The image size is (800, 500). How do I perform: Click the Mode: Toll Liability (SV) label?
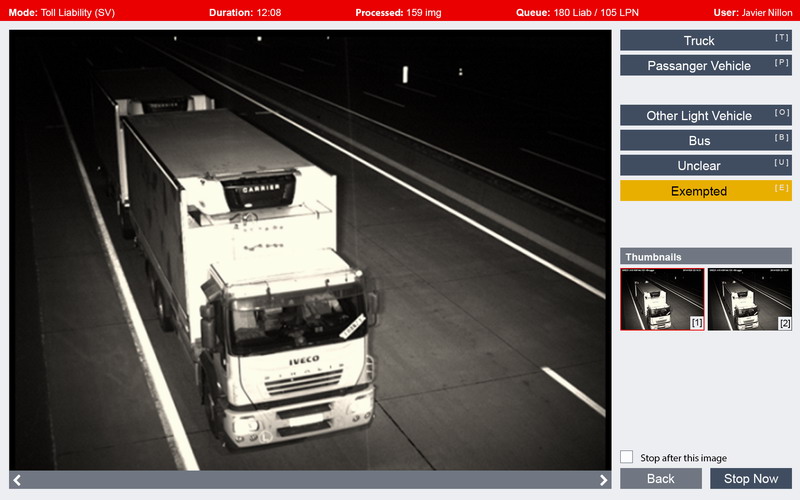click(61, 12)
